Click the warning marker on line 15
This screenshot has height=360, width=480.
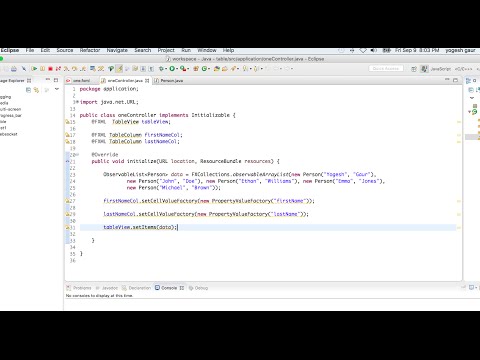(x=67, y=122)
